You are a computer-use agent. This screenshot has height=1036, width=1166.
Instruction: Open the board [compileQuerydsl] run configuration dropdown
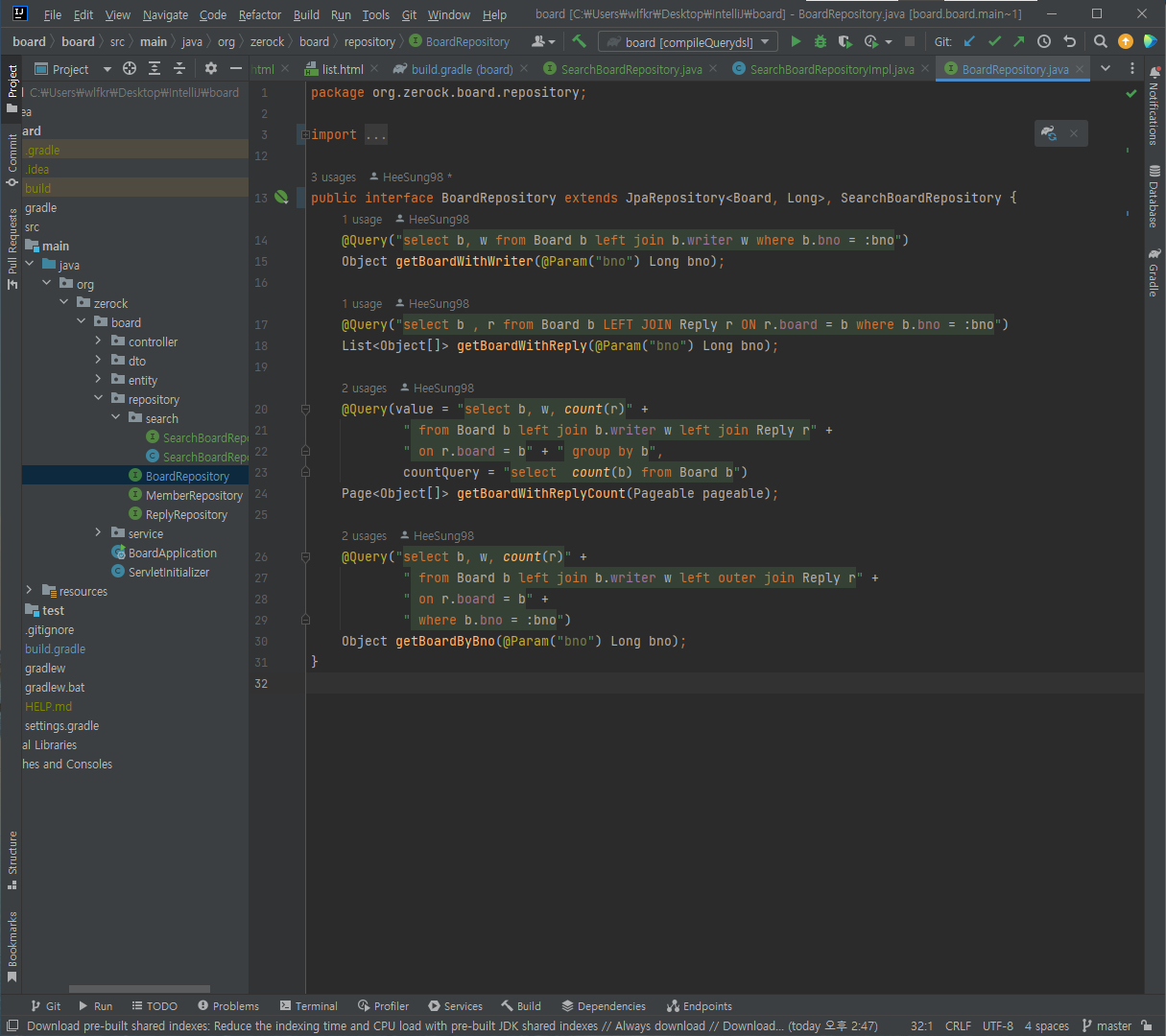[x=687, y=42]
